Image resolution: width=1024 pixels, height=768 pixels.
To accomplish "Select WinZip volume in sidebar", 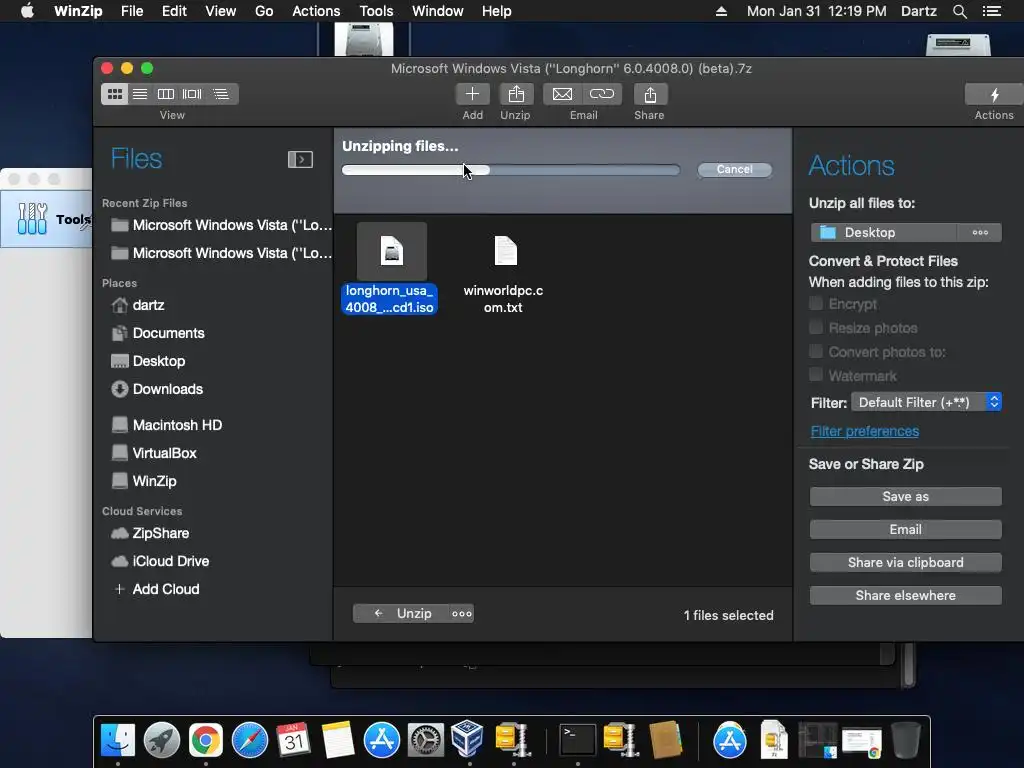I will 144,481.
